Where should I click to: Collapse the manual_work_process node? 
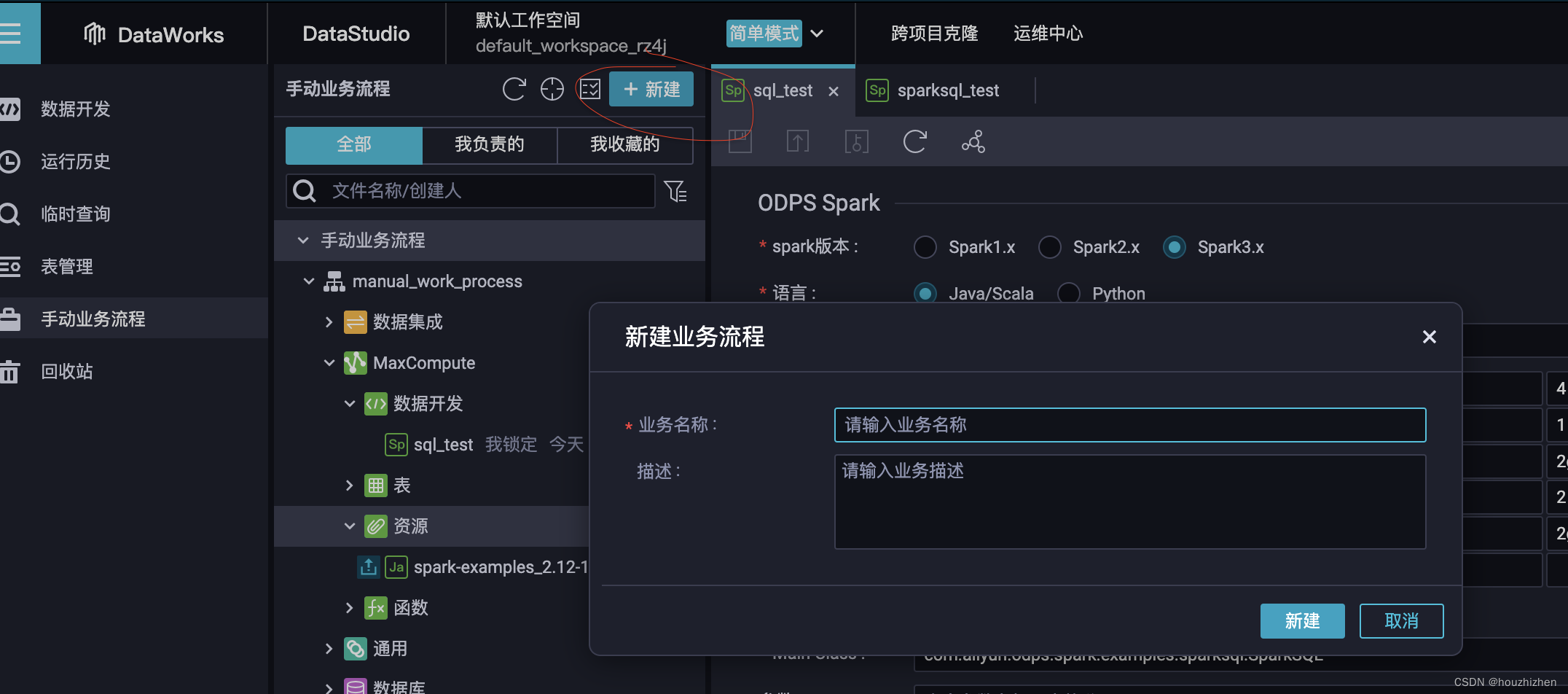tap(309, 281)
